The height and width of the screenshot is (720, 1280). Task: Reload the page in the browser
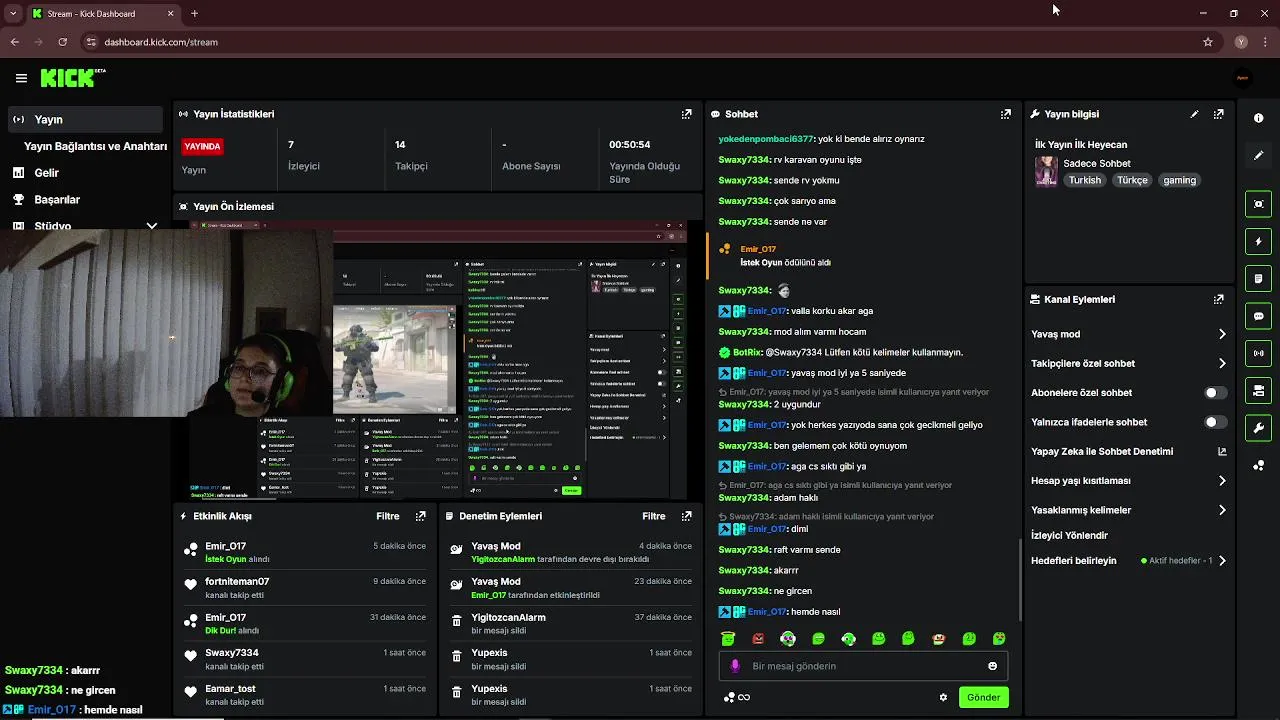62,42
